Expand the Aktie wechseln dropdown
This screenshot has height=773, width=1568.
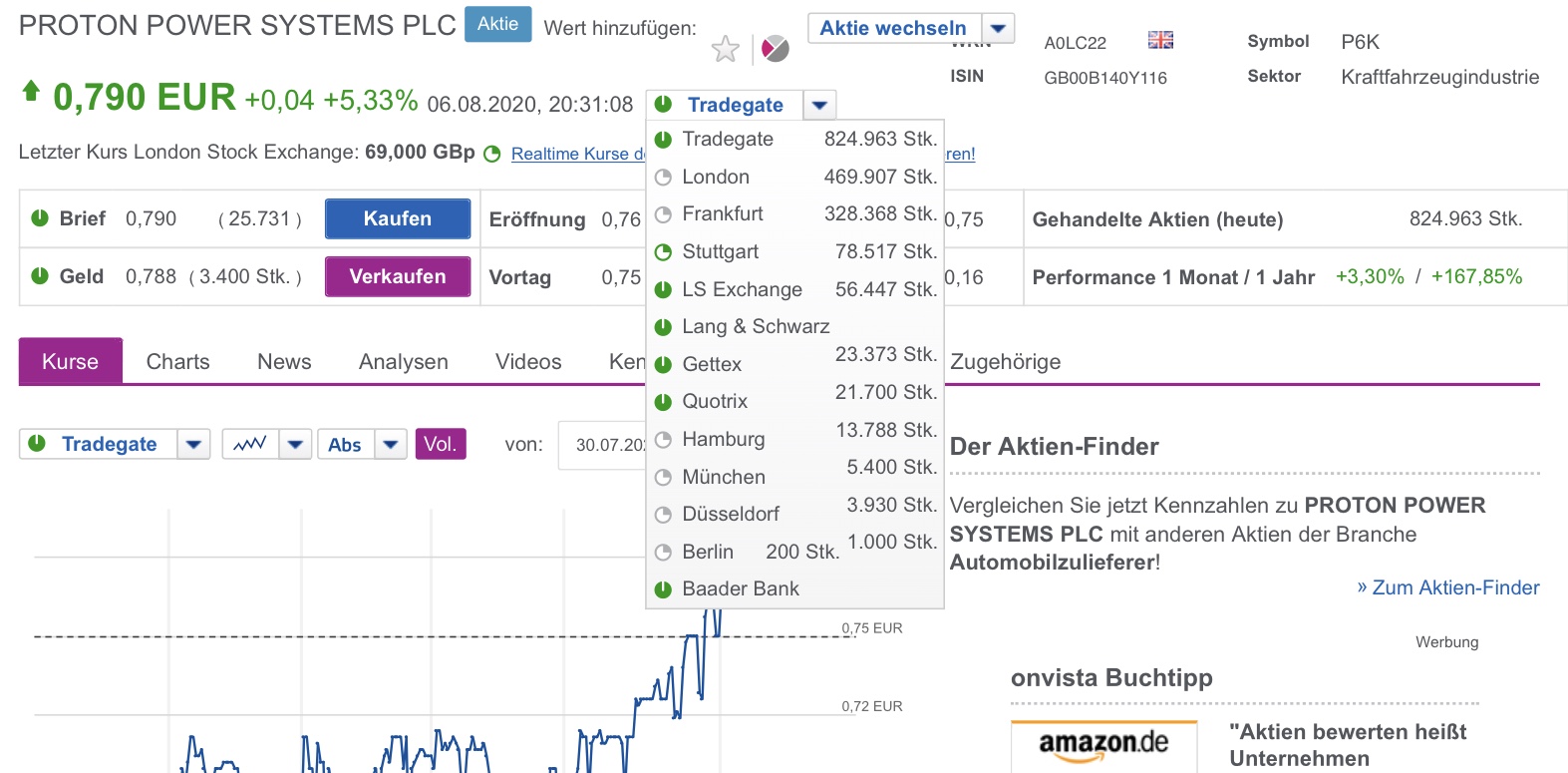(x=999, y=28)
